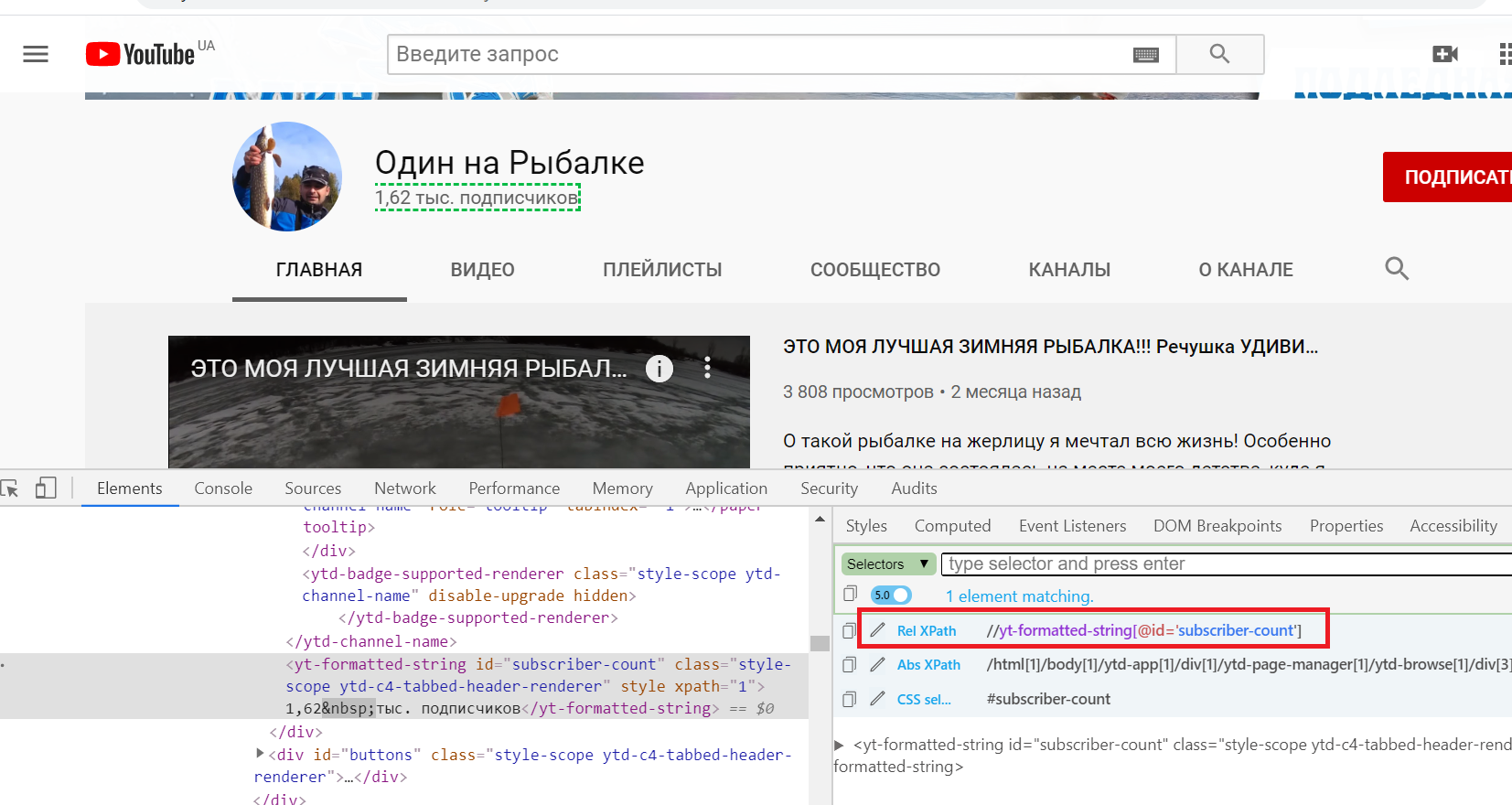
Task: Select the ВИДЕО channel tab
Action: pyautogui.click(x=483, y=270)
